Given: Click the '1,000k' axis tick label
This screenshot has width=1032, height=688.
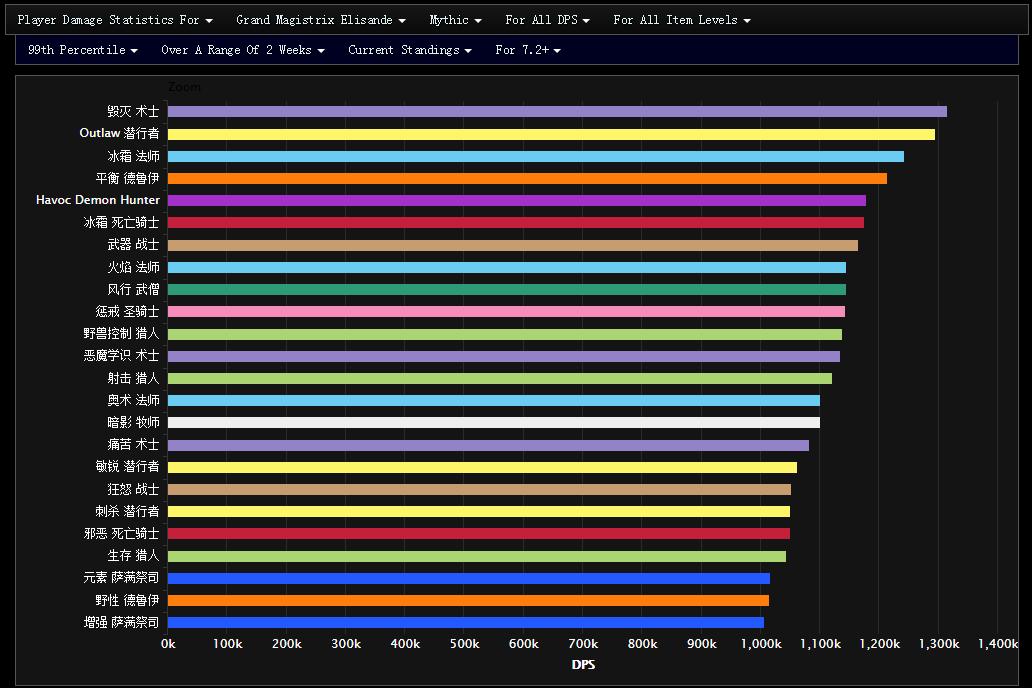Looking at the screenshot, I should (761, 644).
